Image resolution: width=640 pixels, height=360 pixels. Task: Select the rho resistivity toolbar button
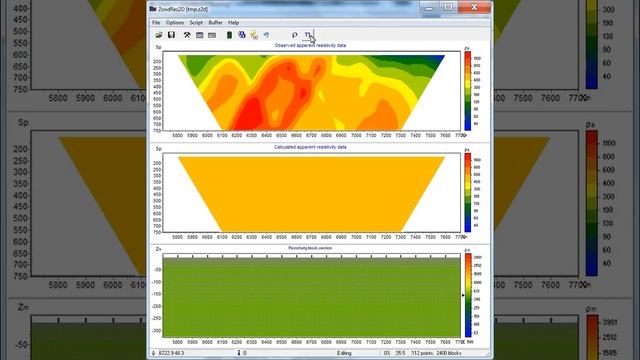tap(295, 35)
